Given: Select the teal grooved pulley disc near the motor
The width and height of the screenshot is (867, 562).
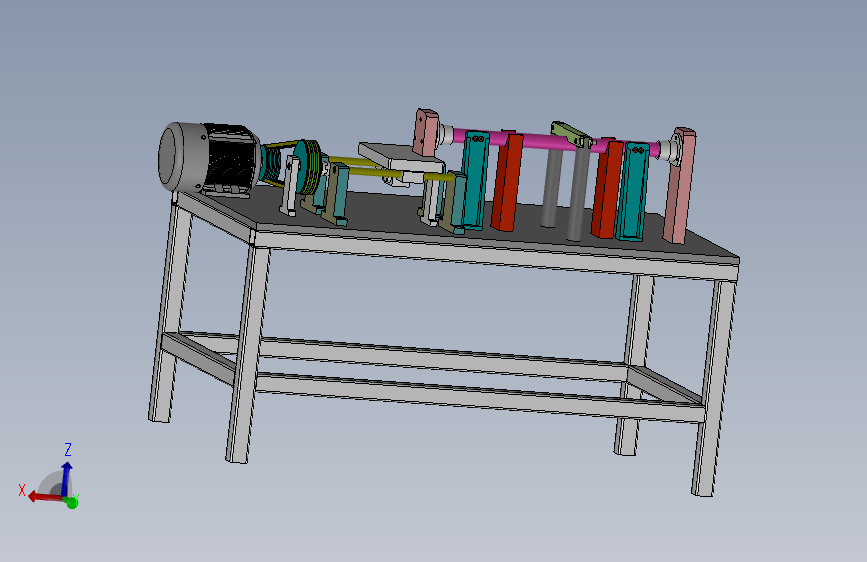Looking at the screenshot, I should [306, 166].
